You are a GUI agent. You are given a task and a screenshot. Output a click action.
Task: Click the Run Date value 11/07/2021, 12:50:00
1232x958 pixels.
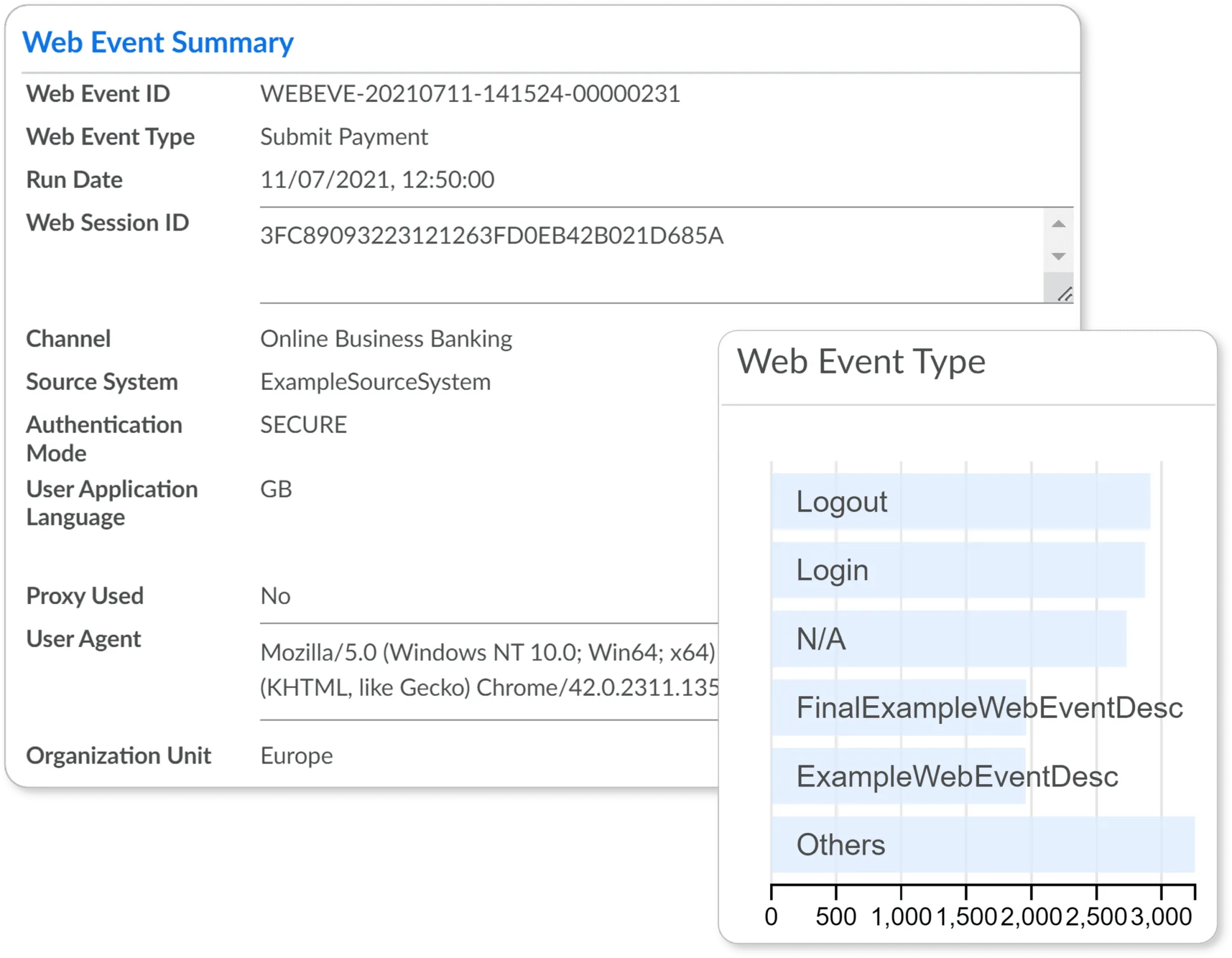coord(377,180)
